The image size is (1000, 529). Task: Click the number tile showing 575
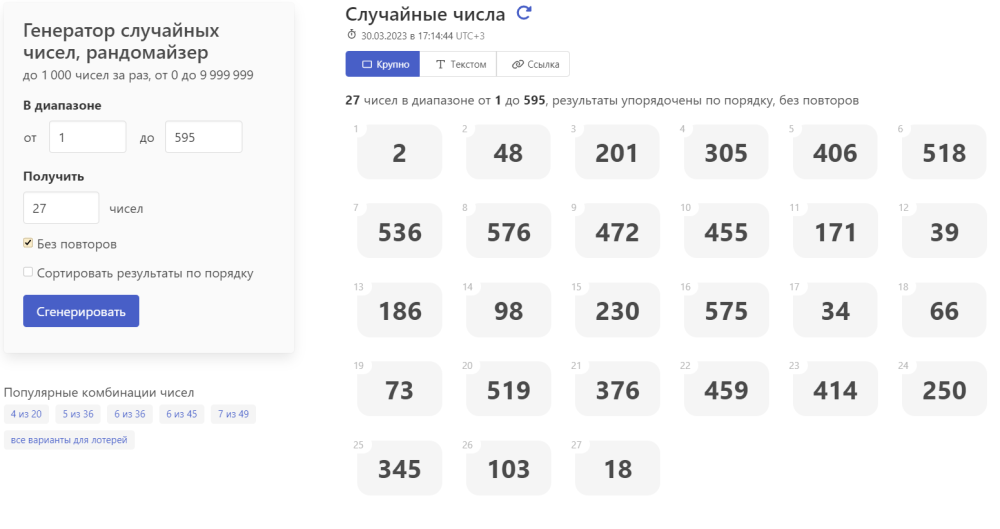click(x=726, y=311)
